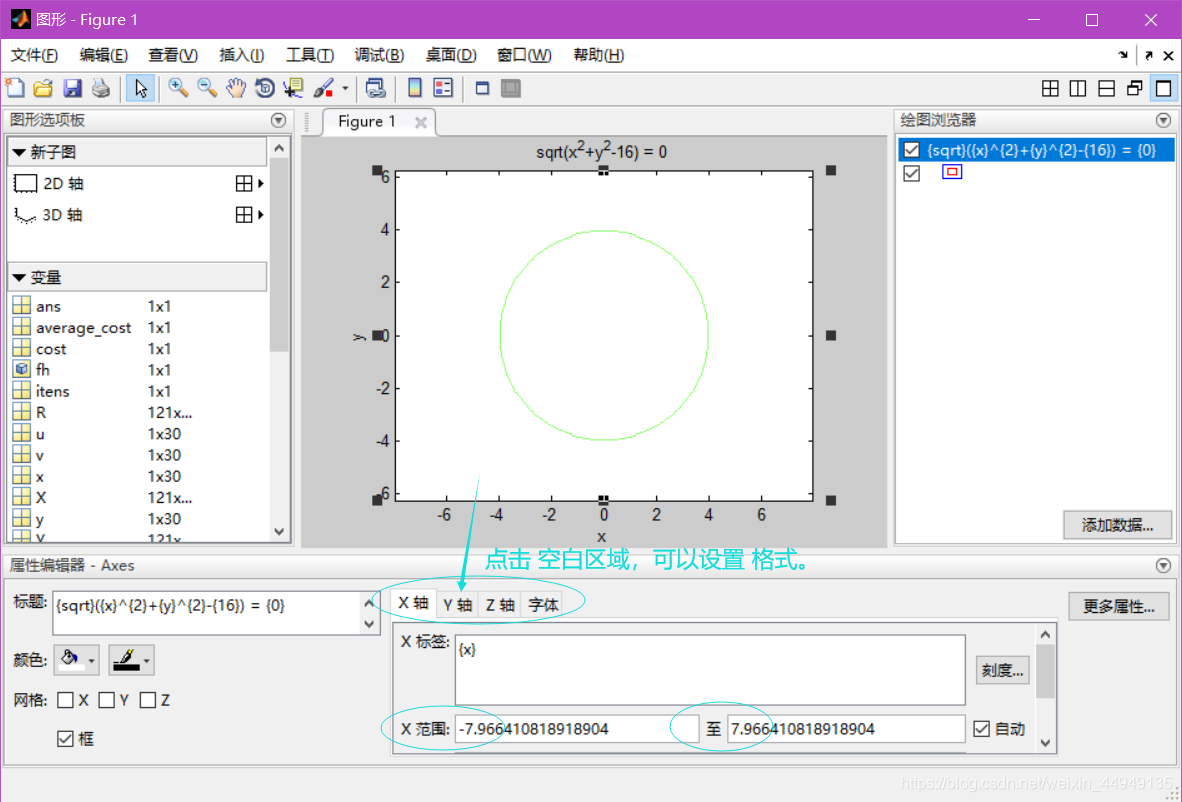Click into the 标题 title text field
Image resolution: width=1182 pixels, height=802 pixels.
point(207,613)
